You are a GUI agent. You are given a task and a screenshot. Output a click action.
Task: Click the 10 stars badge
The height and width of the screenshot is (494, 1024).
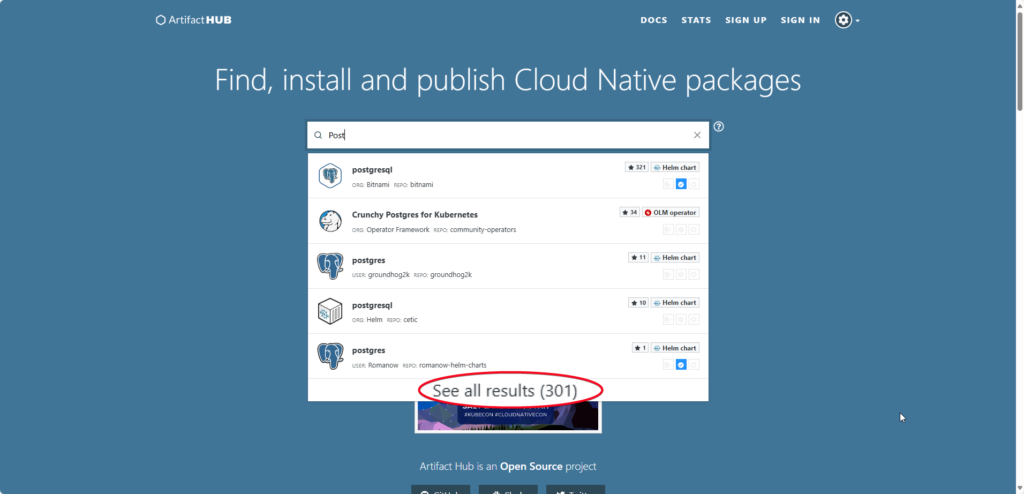[x=638, y=303]
